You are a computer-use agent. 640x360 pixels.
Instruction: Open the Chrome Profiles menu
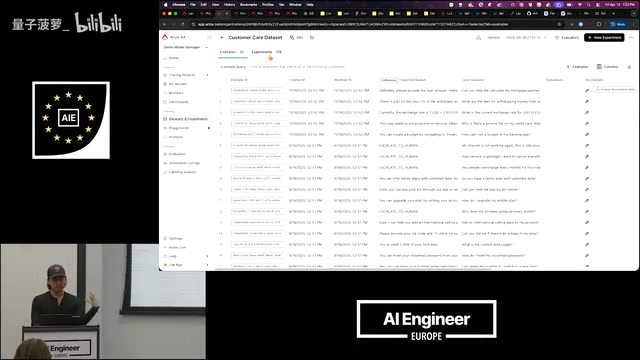coord(268,4)
